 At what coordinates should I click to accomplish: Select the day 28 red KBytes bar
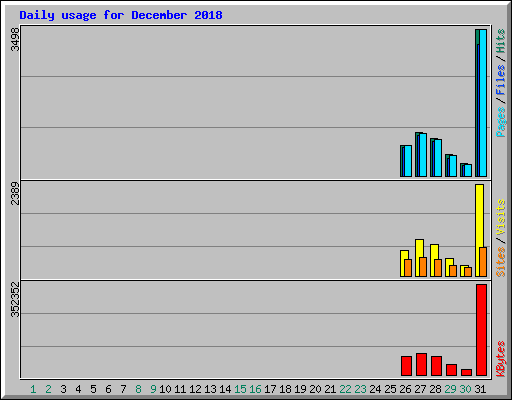click(436, 366)
